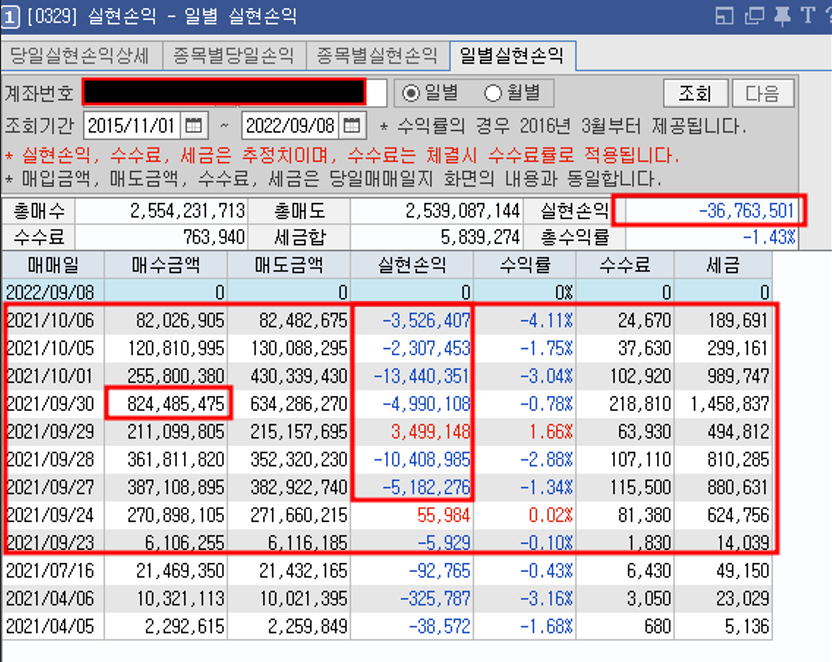The image size is (832, 662).
Task: Click the pin window icon in title bar
Action: pyautogui.click(x=782, y=15)
